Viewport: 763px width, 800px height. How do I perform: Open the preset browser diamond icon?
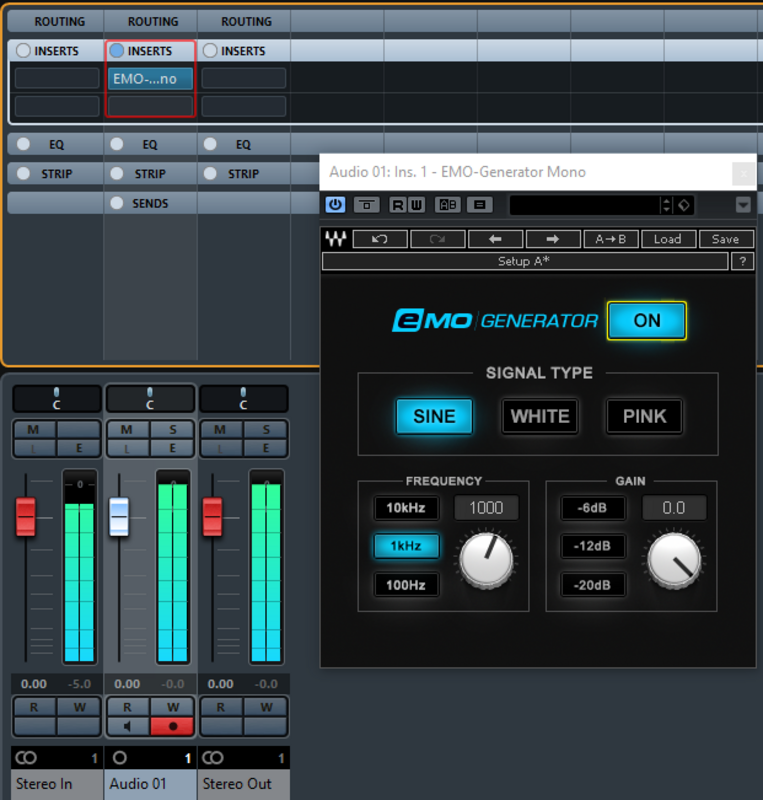pyautogui.click(x=684, y=205)
